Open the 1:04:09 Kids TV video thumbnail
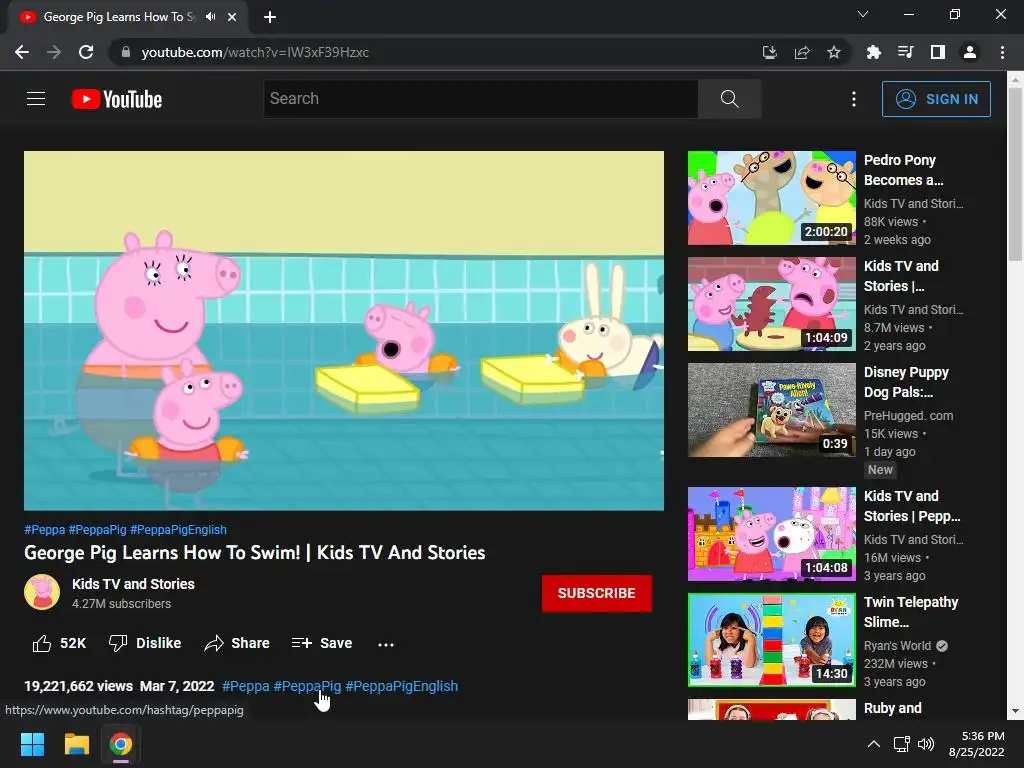The width and height of the screenshot is (1024, 768). (x=771, y=304)
